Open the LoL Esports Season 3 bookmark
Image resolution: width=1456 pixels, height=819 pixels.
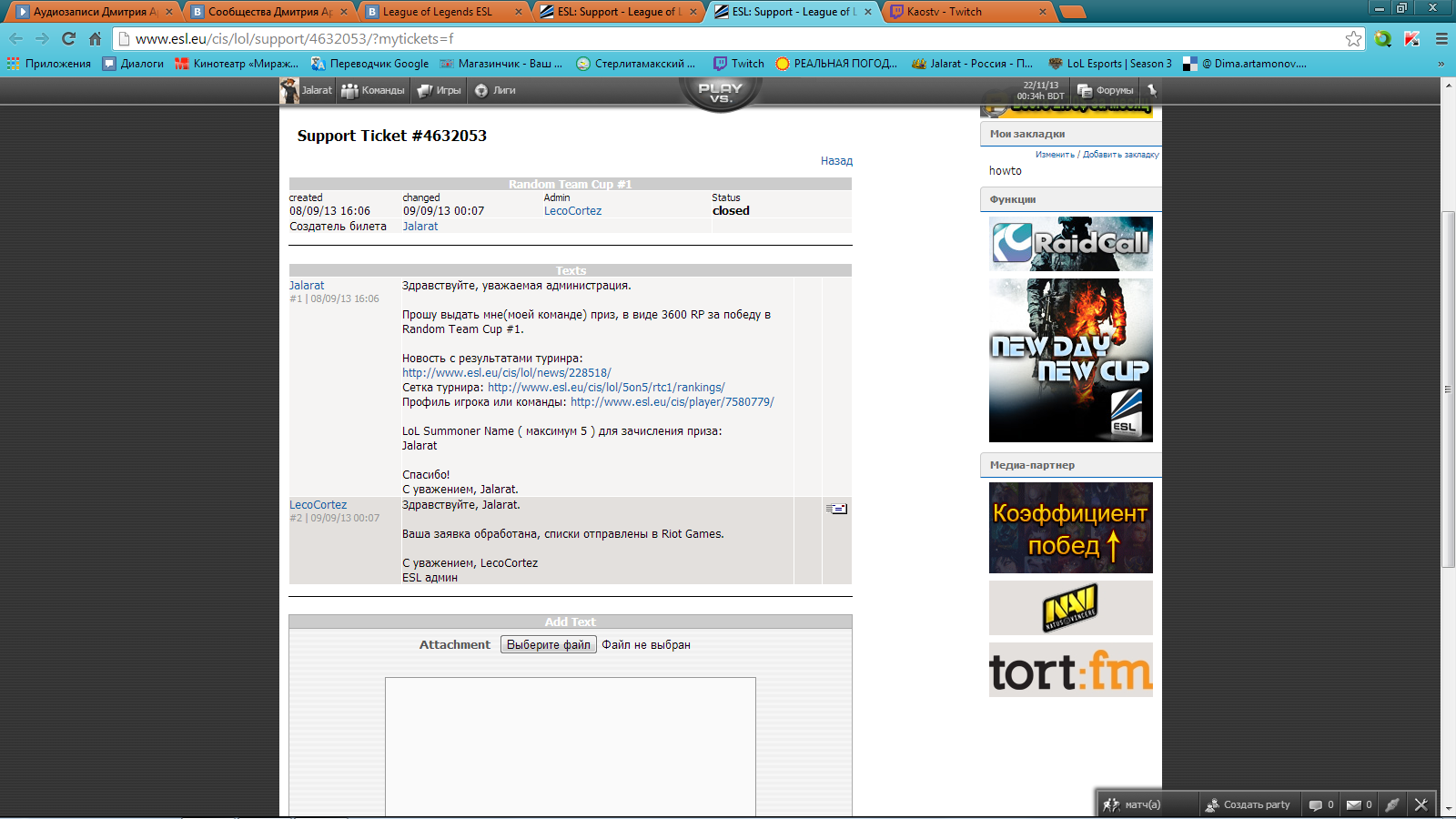tap(1110, 64)
